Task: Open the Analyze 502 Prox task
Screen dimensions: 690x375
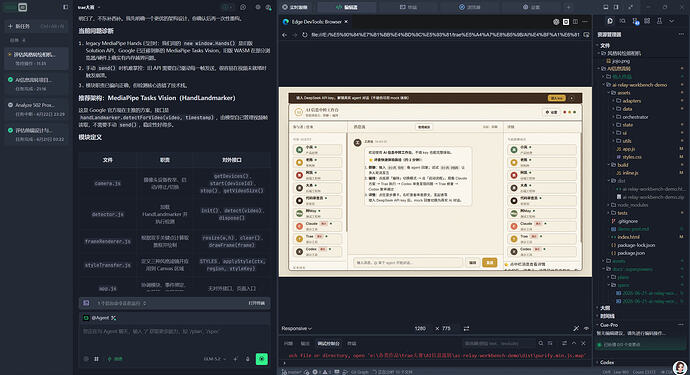Action: tap(36, 109)
